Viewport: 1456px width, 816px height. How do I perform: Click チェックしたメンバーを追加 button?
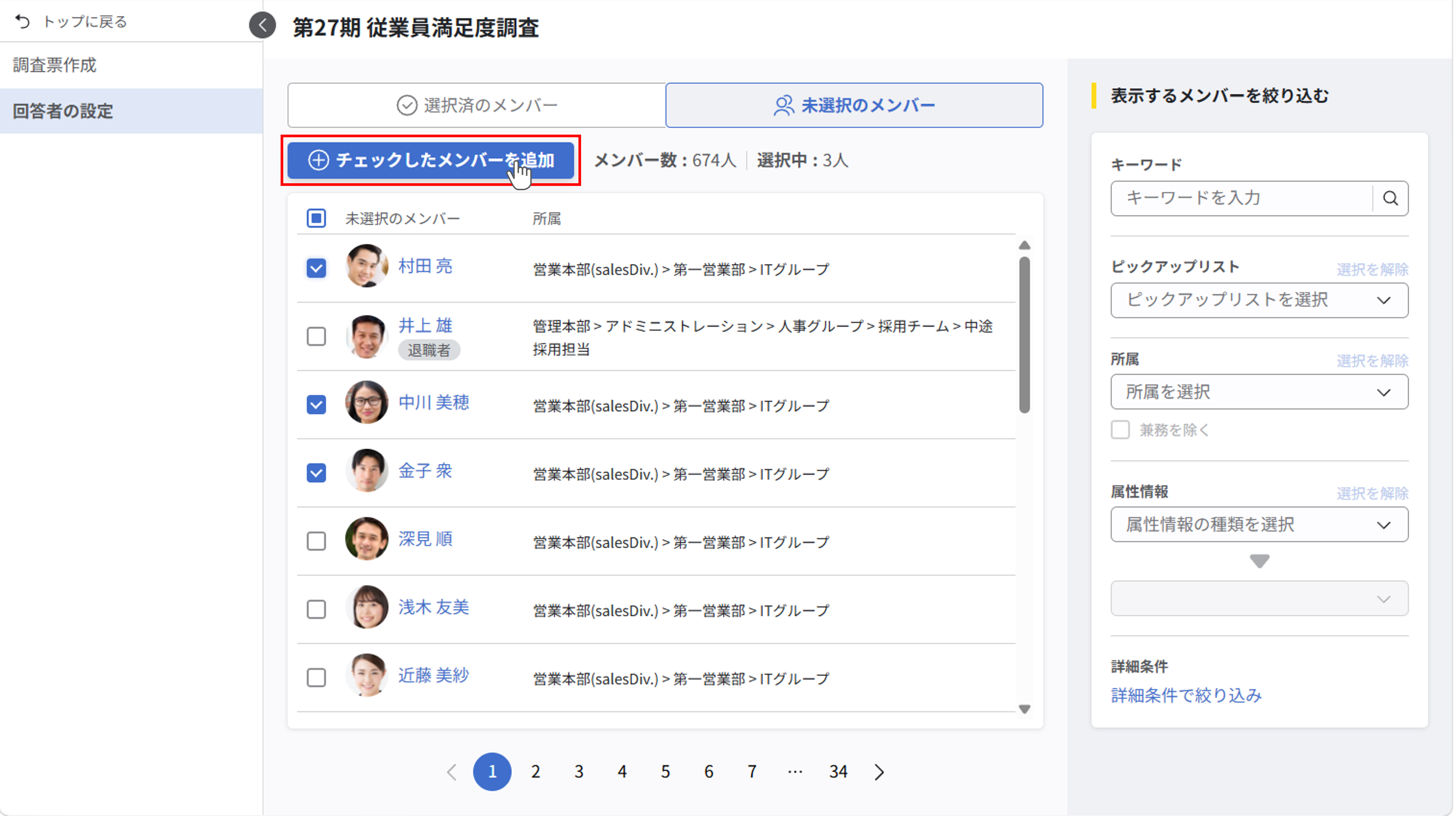pyautogui.click(x=431, y=160)
